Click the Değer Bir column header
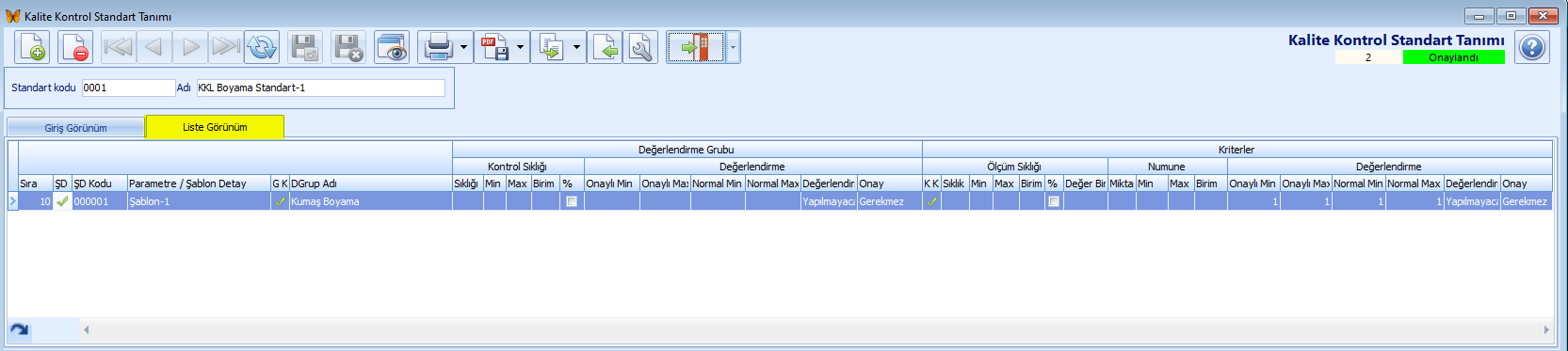 pyautogui.click(x=1086, y=183)
